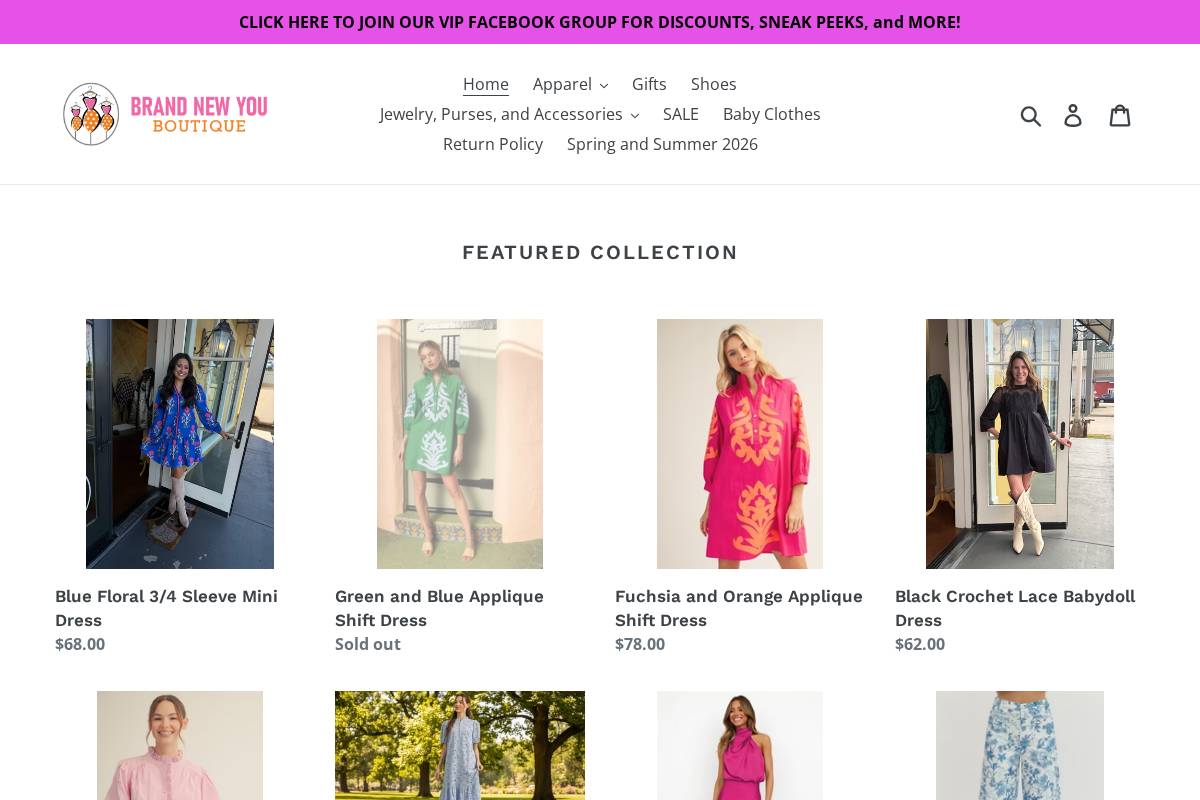1200x800 pixels.
Task: Click the Black Crochet Lace Babydoll Dress image
Action: (x=1019, y=444)
